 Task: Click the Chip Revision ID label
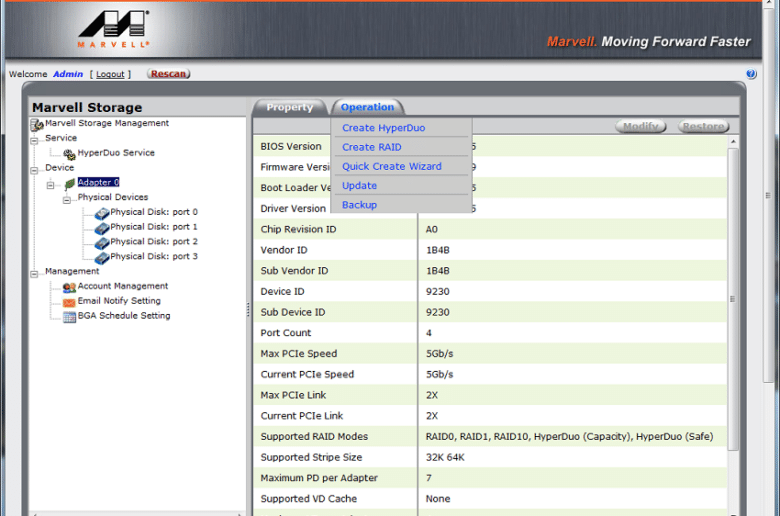pyautogui.click(x=298, y=229)
